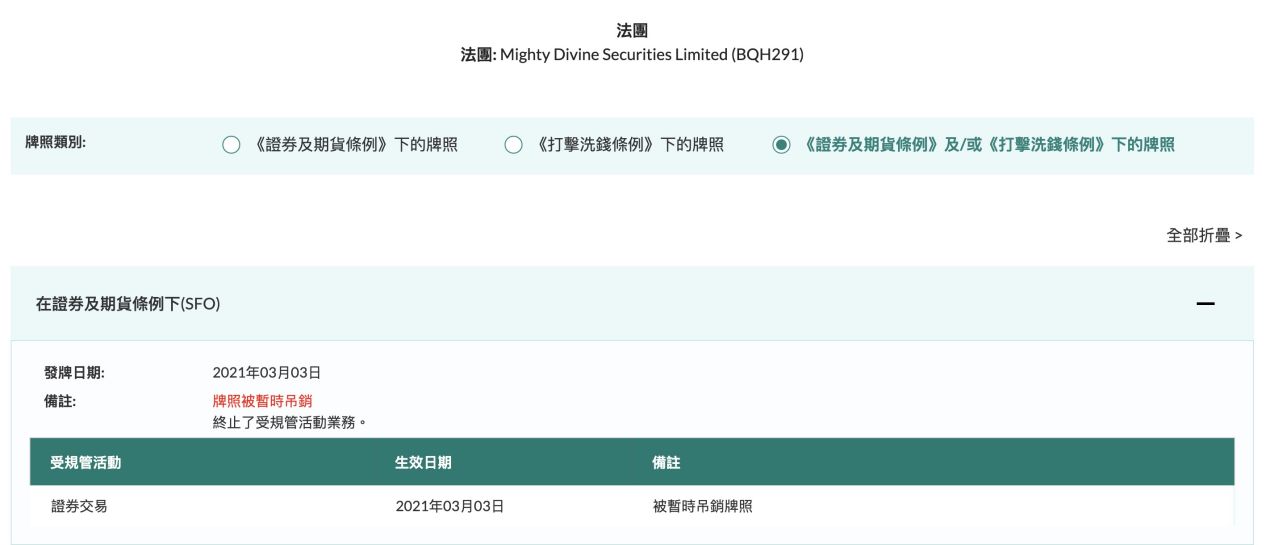Click the 終止了受規管活動業務。 remark text
The width and height of the screenshot is (1270, 545).
point(290,422)
